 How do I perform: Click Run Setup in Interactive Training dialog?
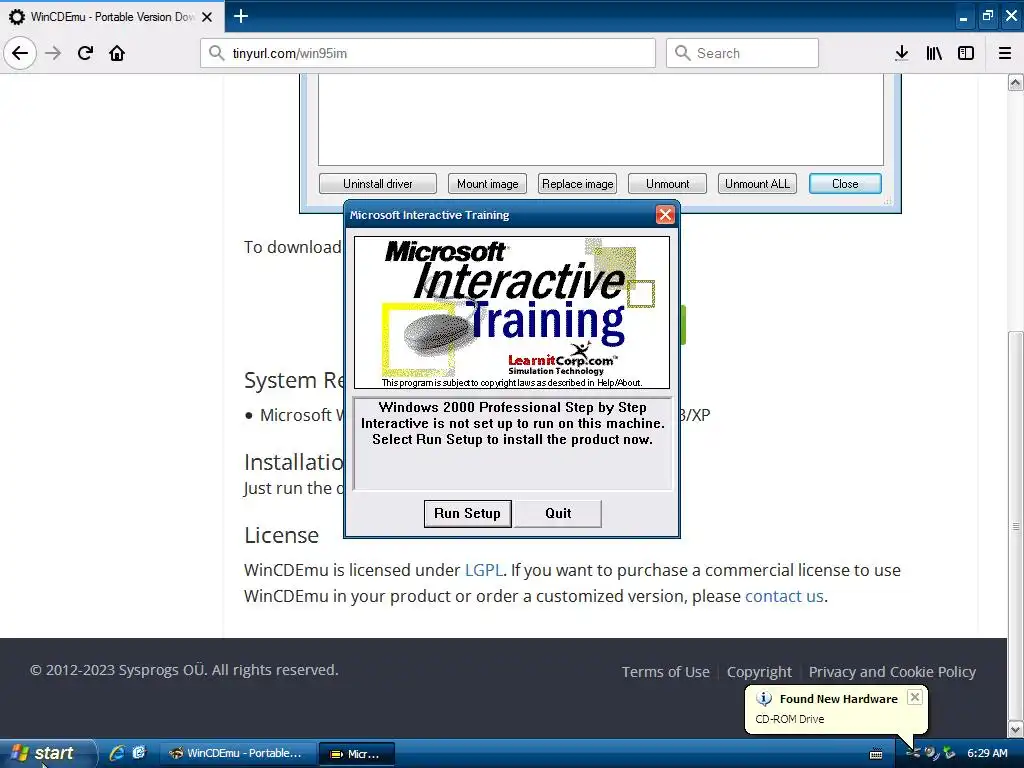tap(467, 513)
